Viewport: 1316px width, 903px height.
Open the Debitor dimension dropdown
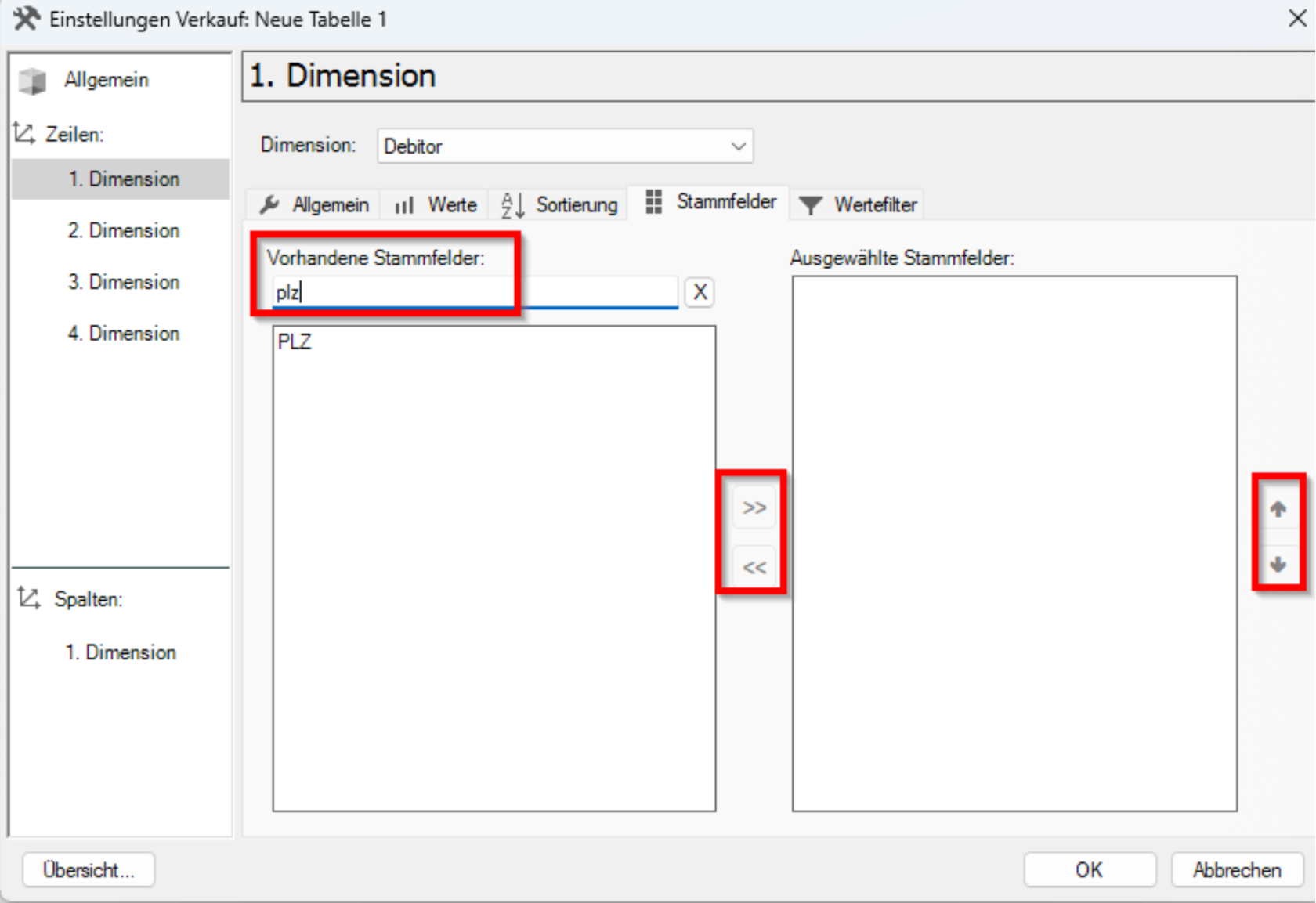pos(565,146)
